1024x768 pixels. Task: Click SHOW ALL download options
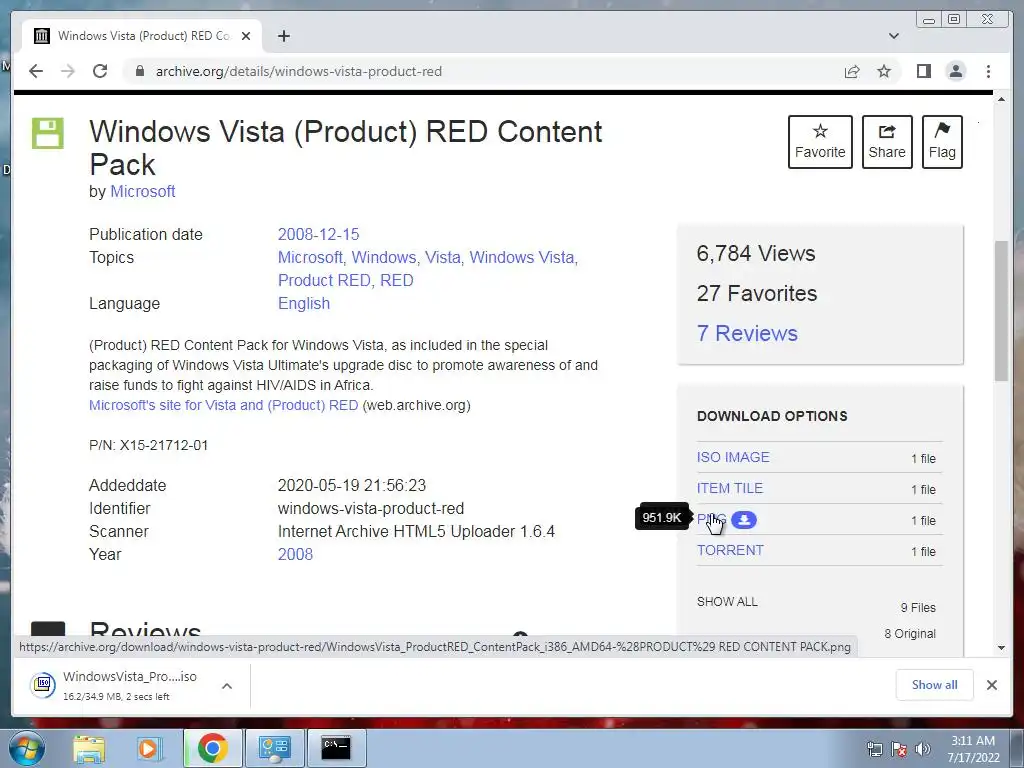pyautogui.click(x=727, y=601)
